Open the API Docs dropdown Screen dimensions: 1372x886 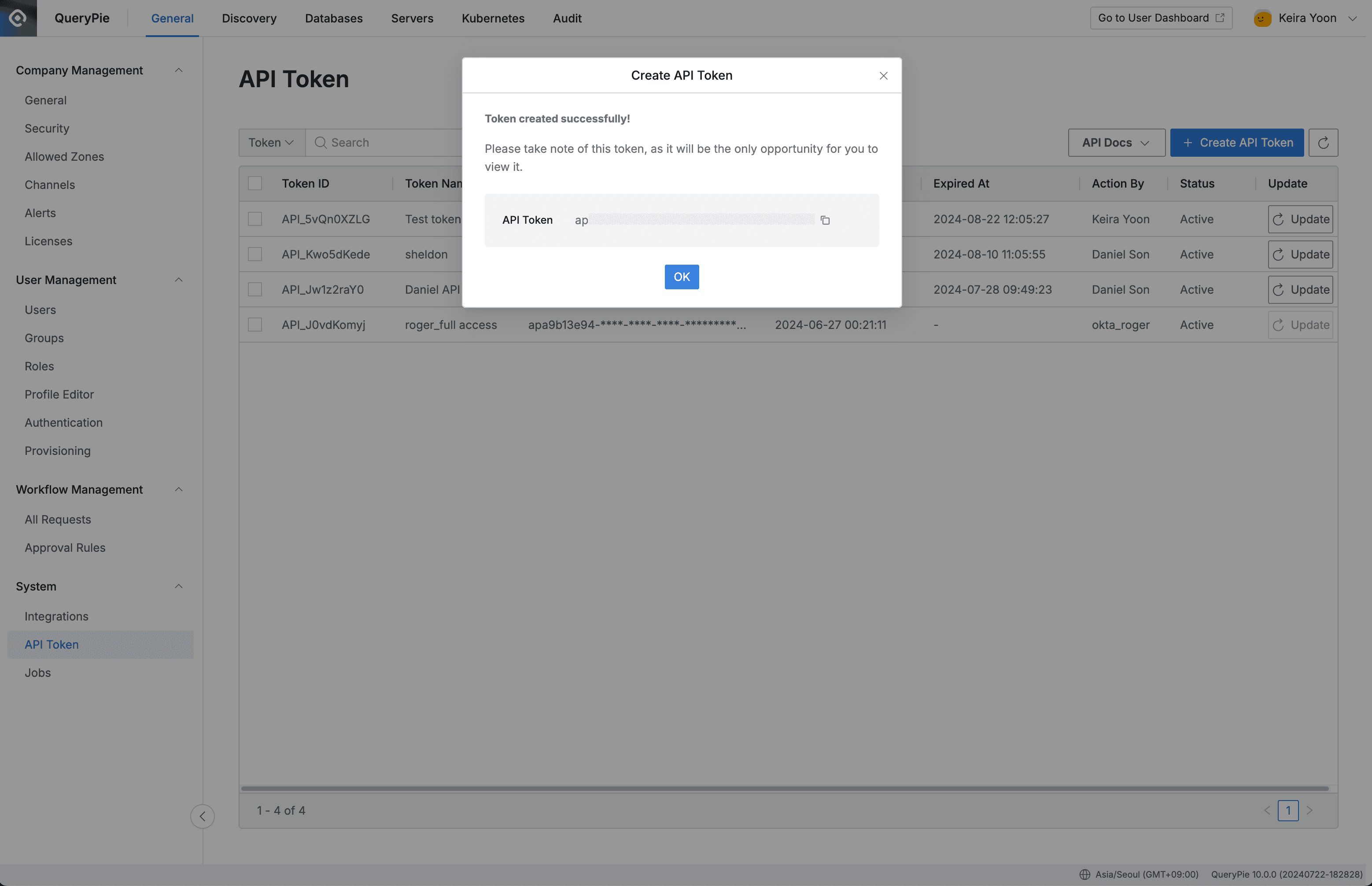(x=1115, y=142)
